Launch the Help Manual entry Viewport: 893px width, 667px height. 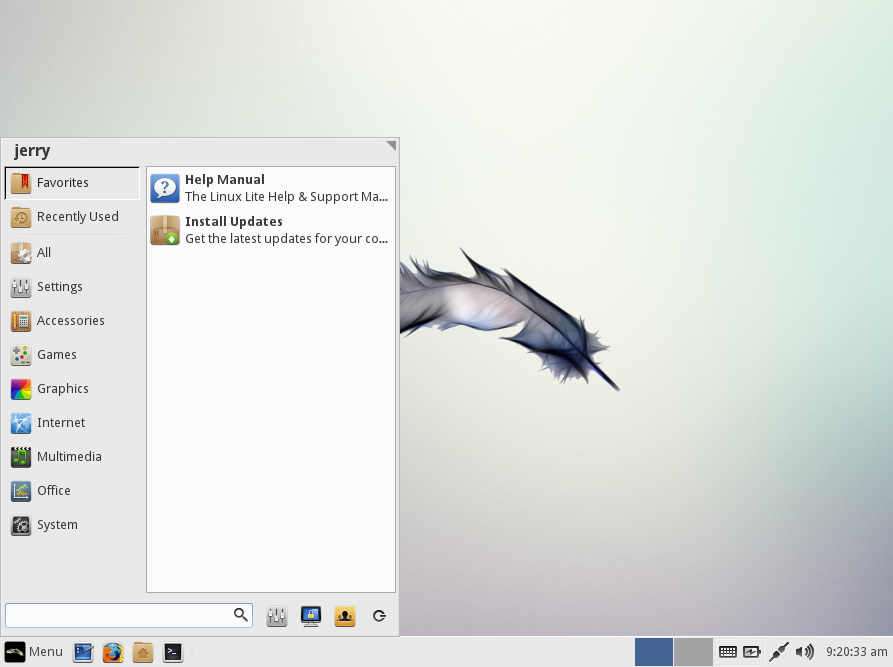coord(271,189)
